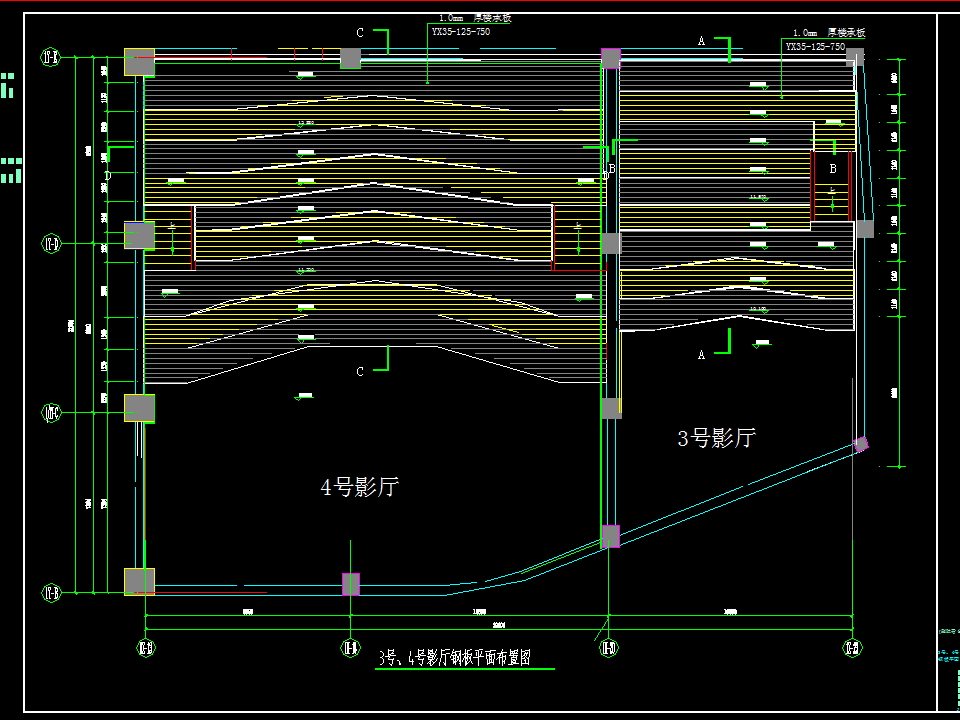960x720 pixels.
Task: Click the bottom axis bubble beneath hall 4's left wall
Action: pyautogui.click(x=146, y=648)
